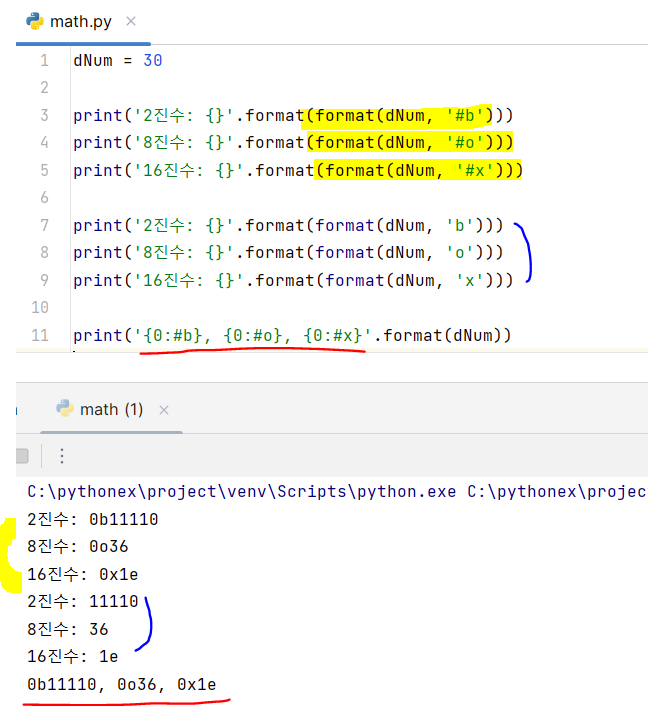Click the output line '16진수: 1e'
This screenshot has width=648, height=706.
coord(73,656)
